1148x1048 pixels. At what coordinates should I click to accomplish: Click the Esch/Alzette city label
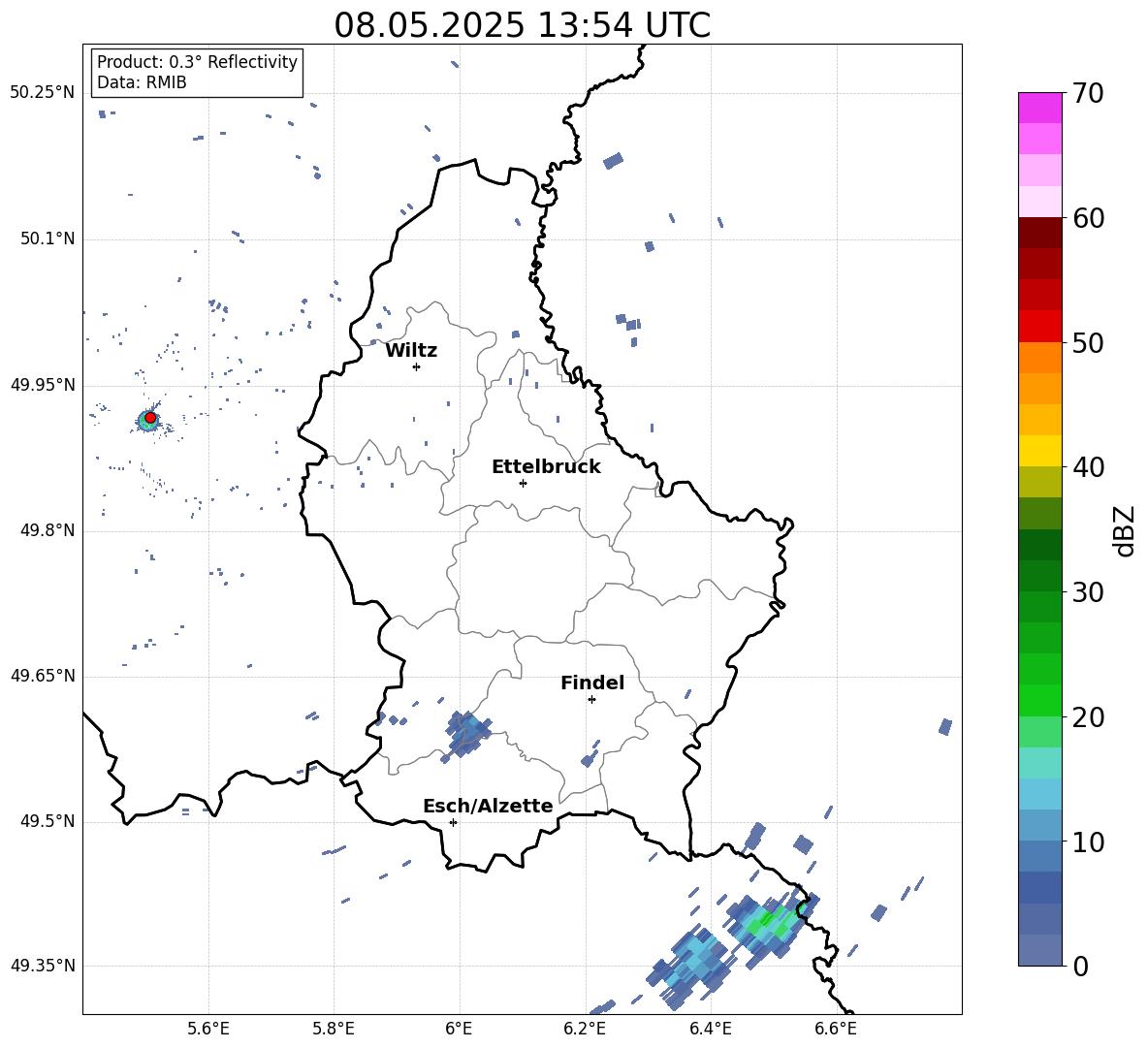click(x=488, y=806)
